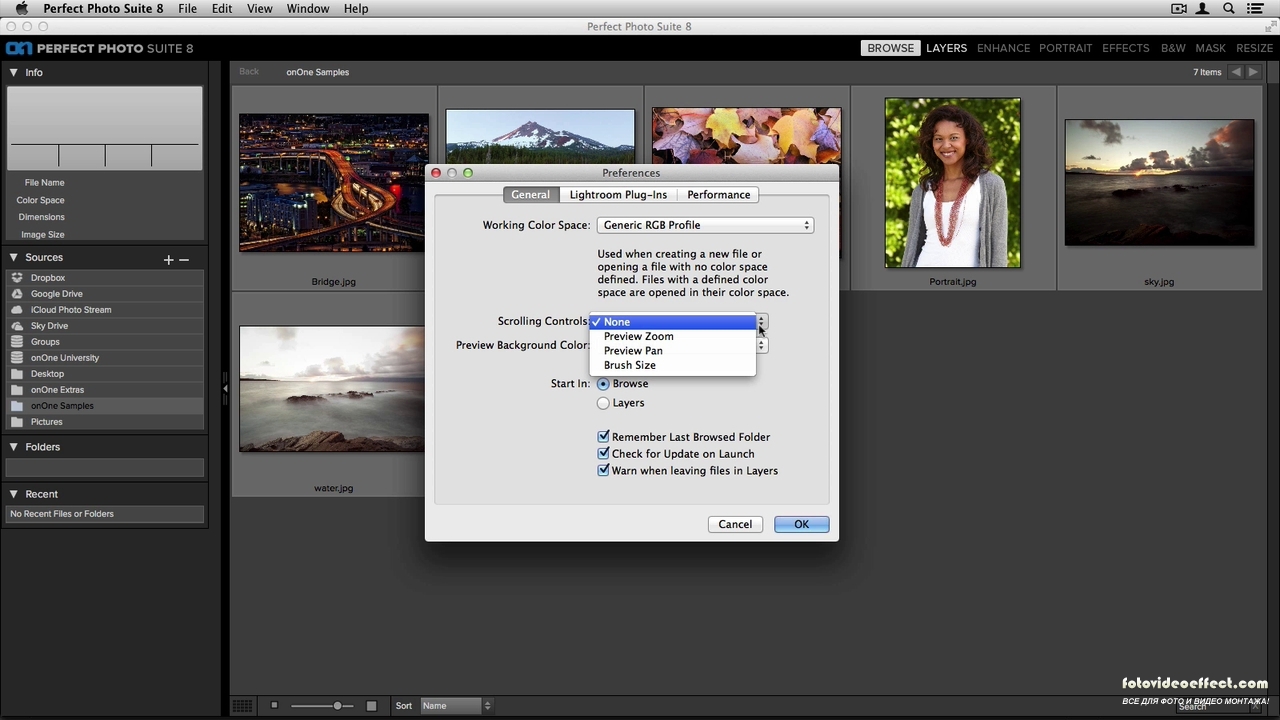1280x720 pixels.
Task: Switch to the Lightroom Plug-Ins tab
Action: coord(618,195)
